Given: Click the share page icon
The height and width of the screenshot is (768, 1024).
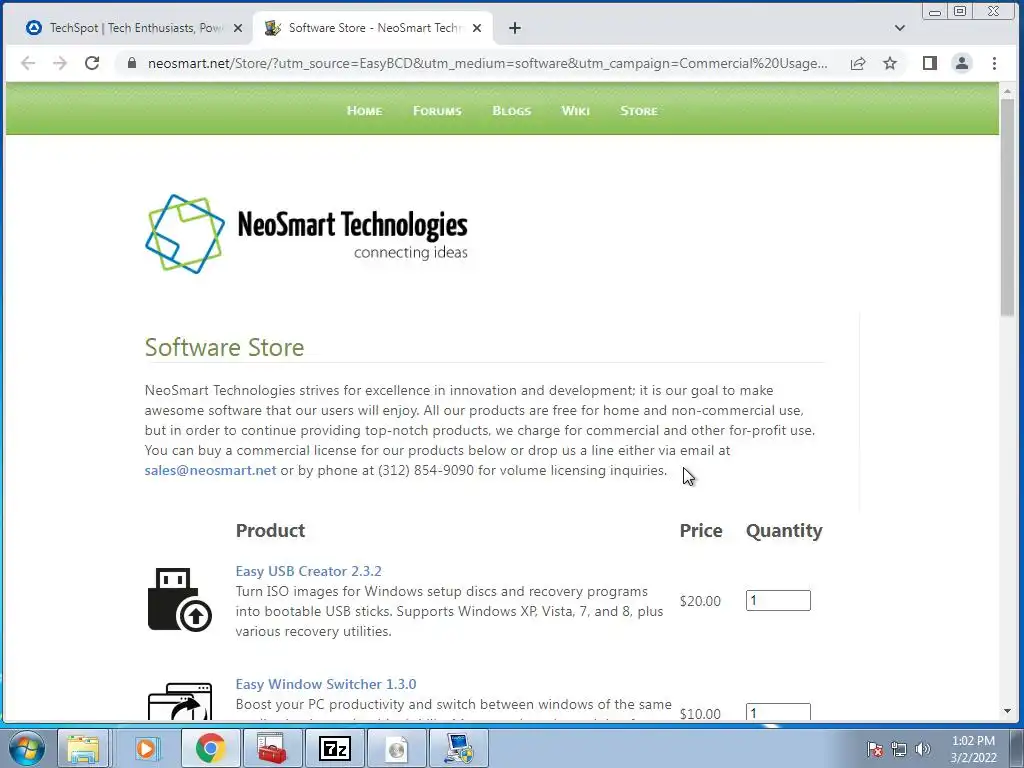Looking at the screenshot, I should [857, 63].
